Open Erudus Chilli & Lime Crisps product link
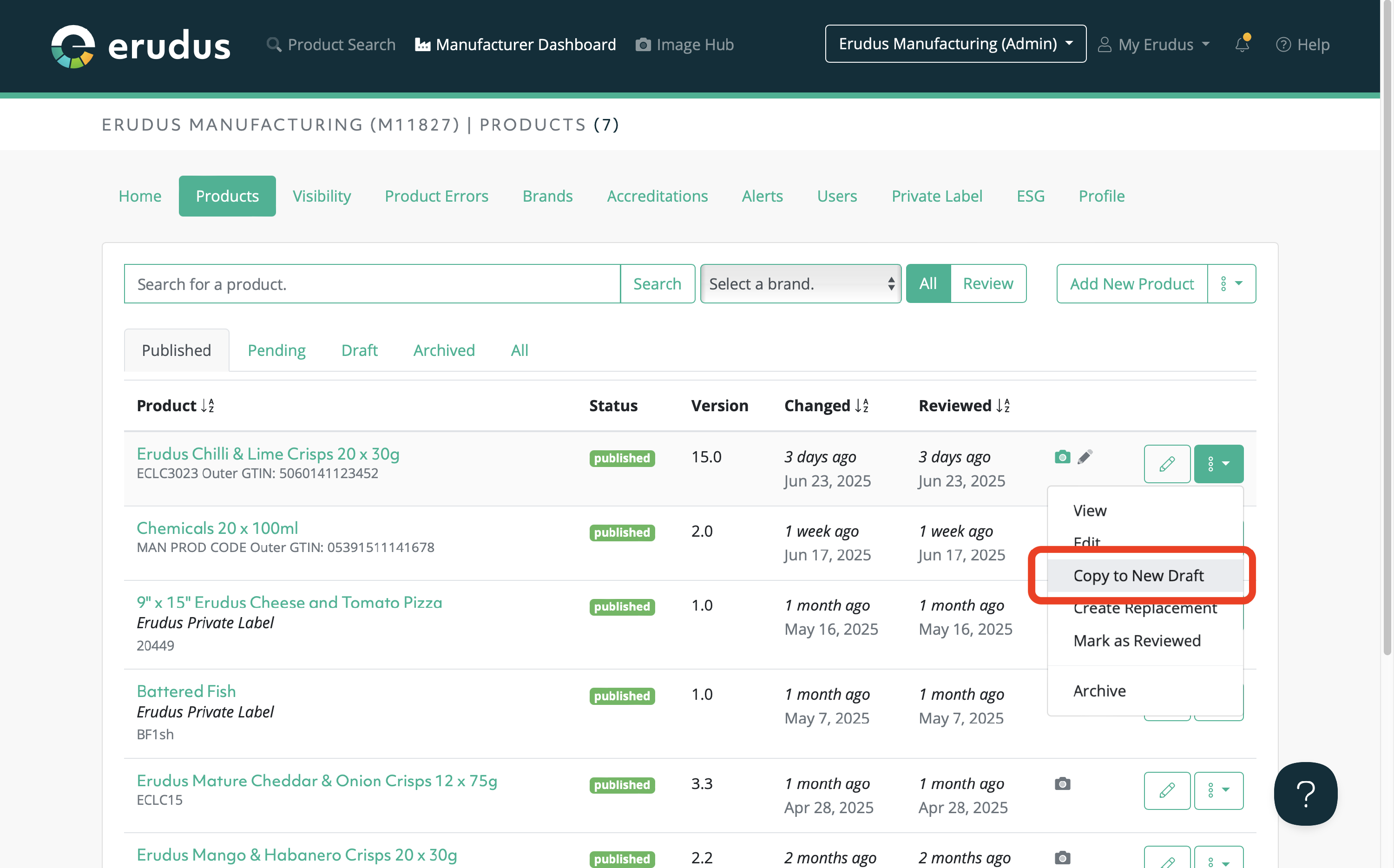Image resolution: width=1394 pixels, height=868 pixels. [268, 454]
